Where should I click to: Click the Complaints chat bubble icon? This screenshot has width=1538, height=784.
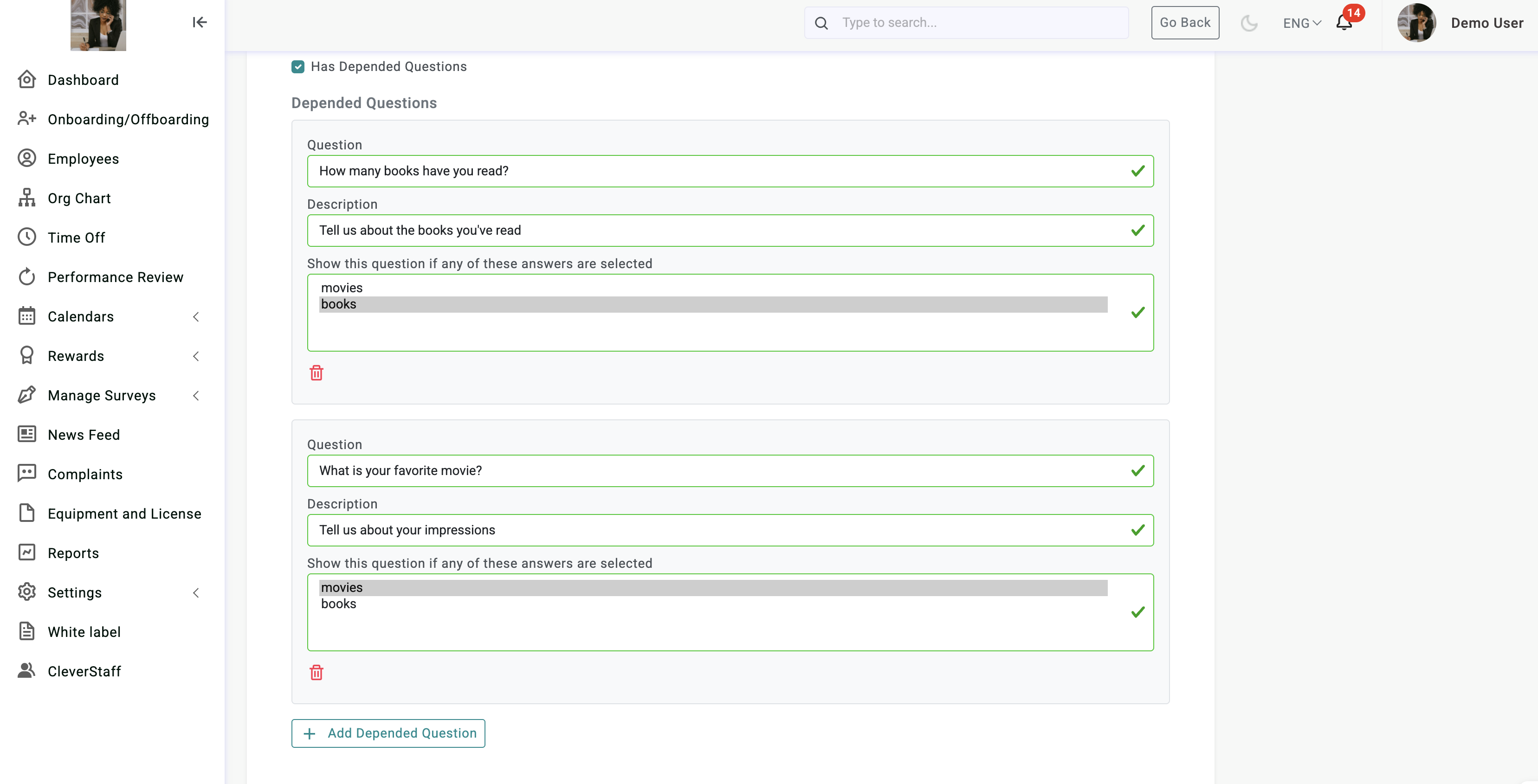[x=27, y=473]
